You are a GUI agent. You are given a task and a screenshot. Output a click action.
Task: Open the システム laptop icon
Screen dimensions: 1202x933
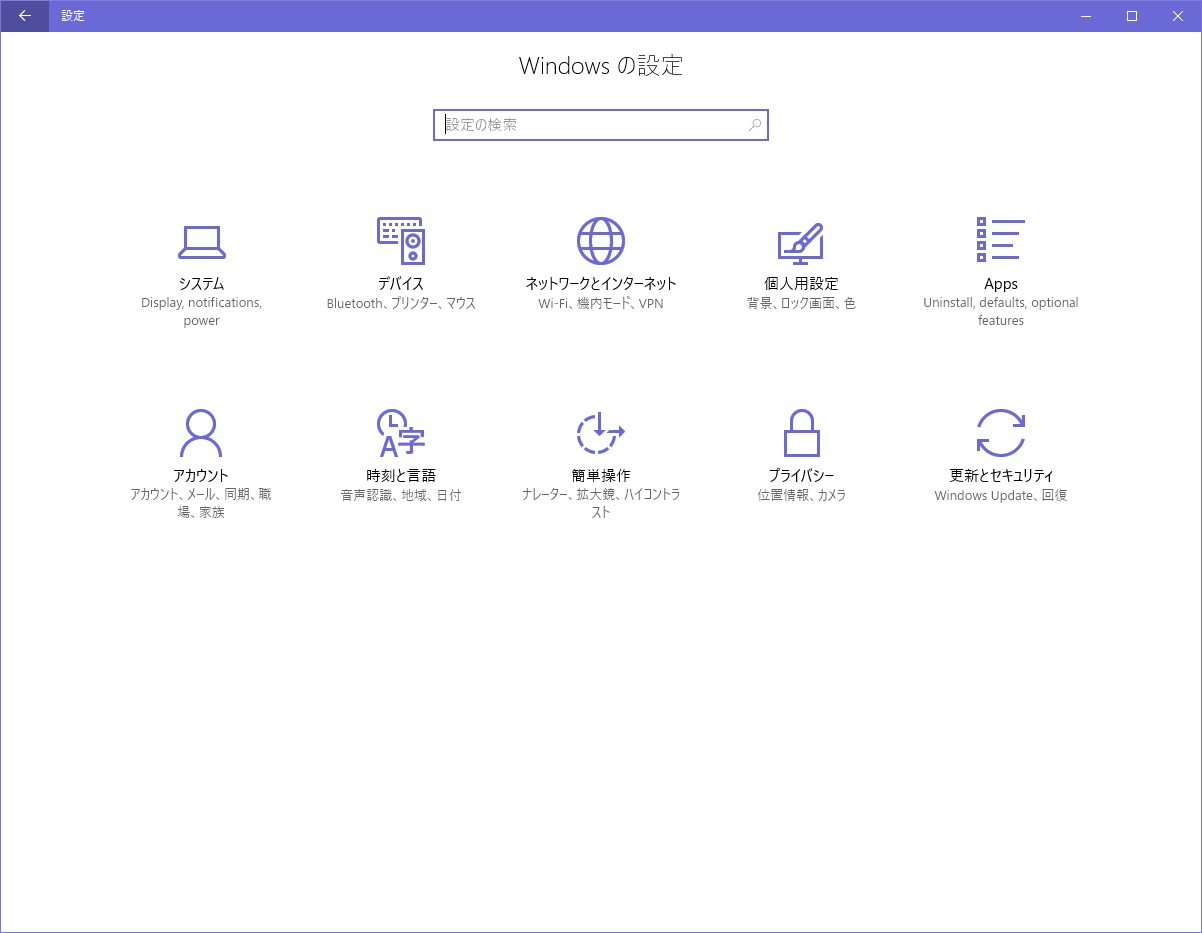(x=201, y=241)
